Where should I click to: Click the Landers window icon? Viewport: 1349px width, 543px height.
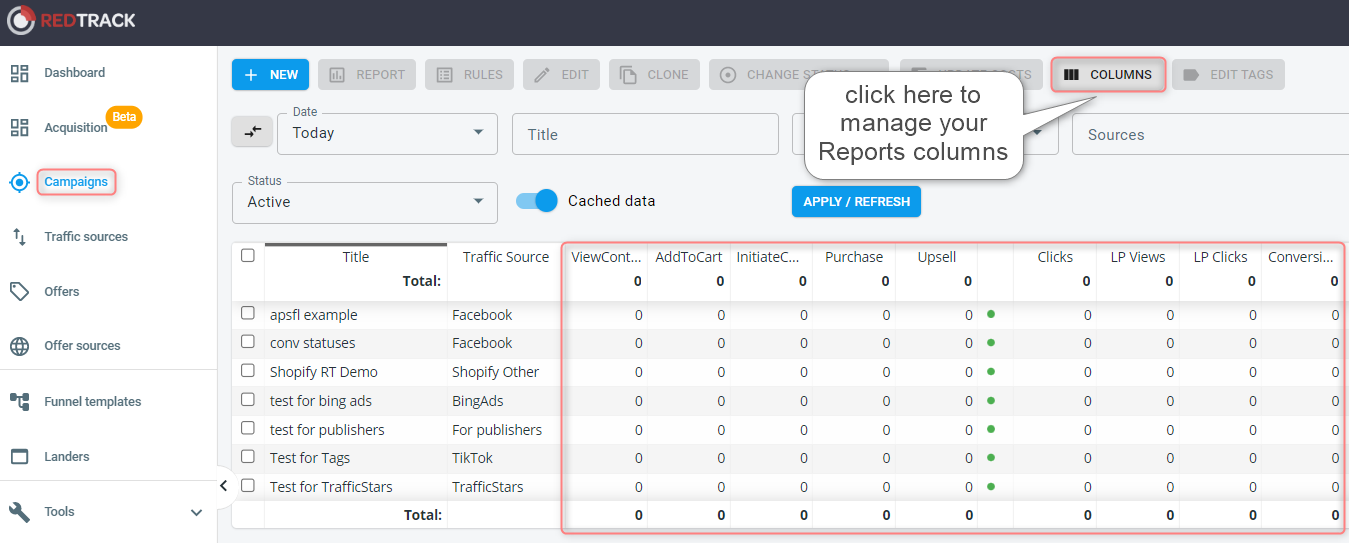19,456
